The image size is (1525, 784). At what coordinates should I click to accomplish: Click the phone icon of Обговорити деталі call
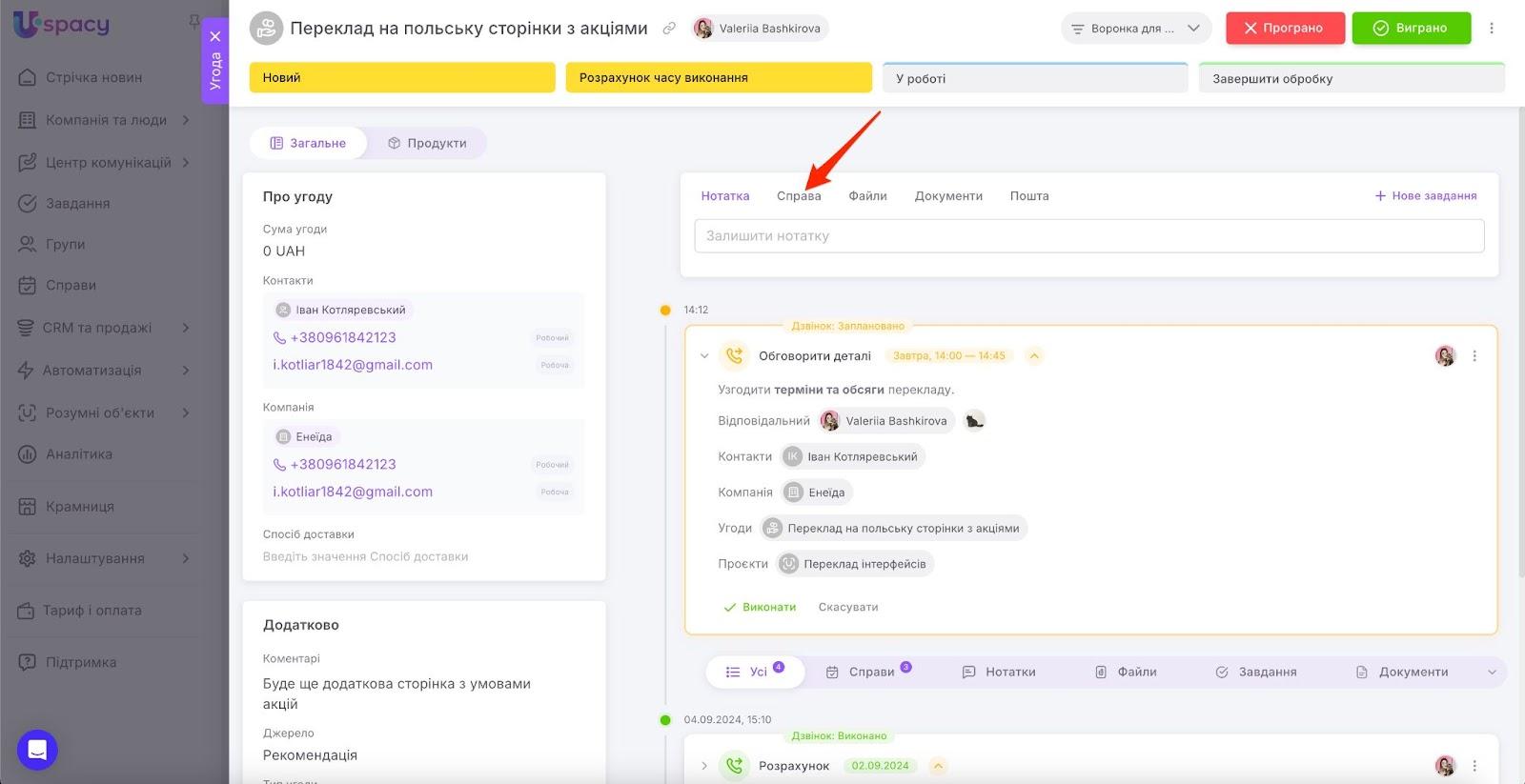click(734, 355)
